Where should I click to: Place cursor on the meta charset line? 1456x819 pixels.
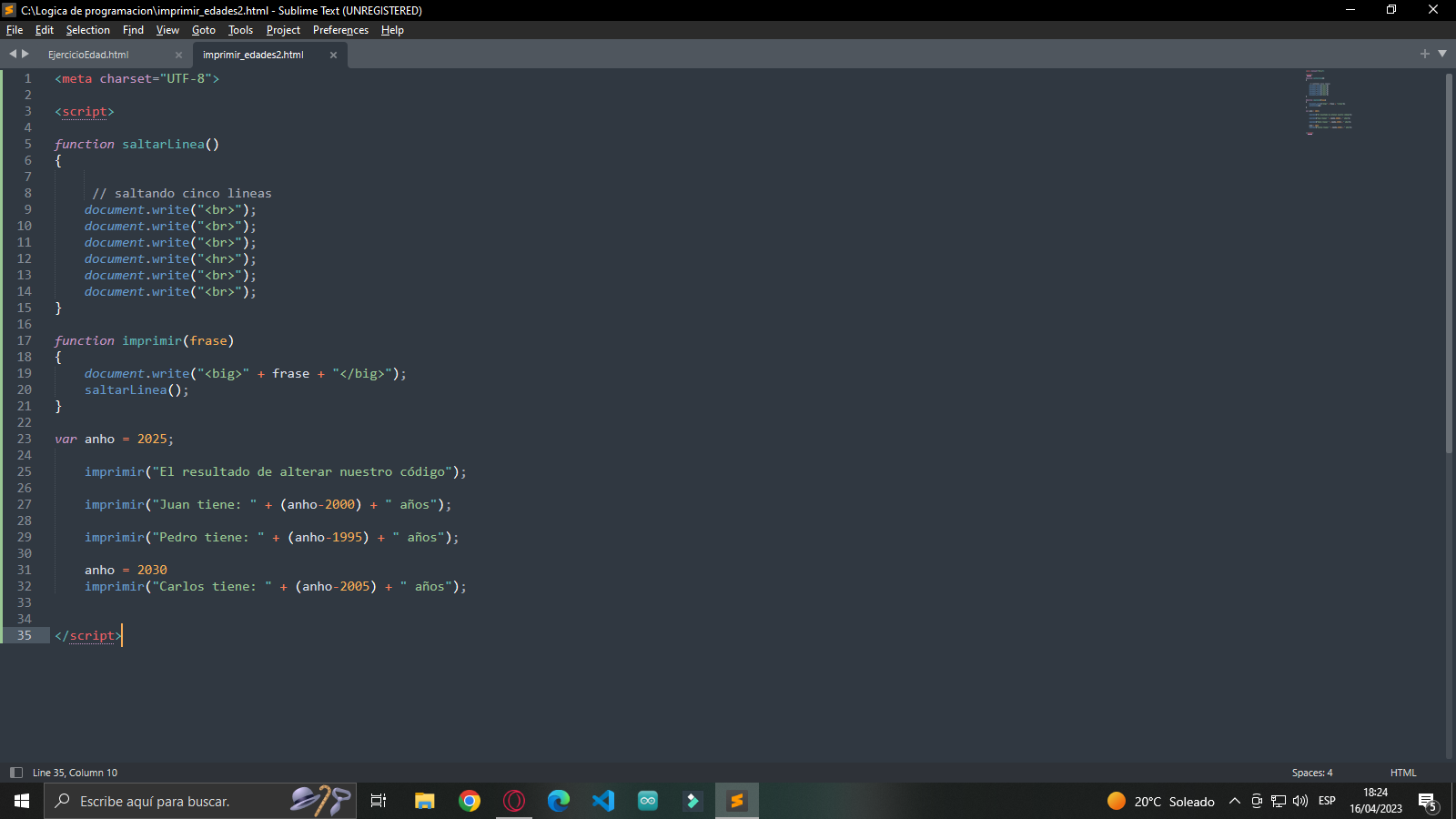(x=136, y=79)
